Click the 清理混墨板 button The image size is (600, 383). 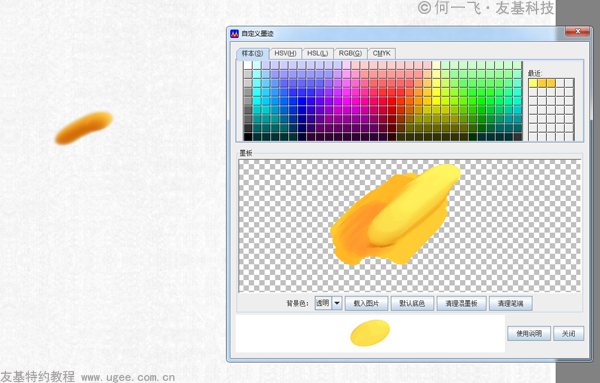[461, 303]
